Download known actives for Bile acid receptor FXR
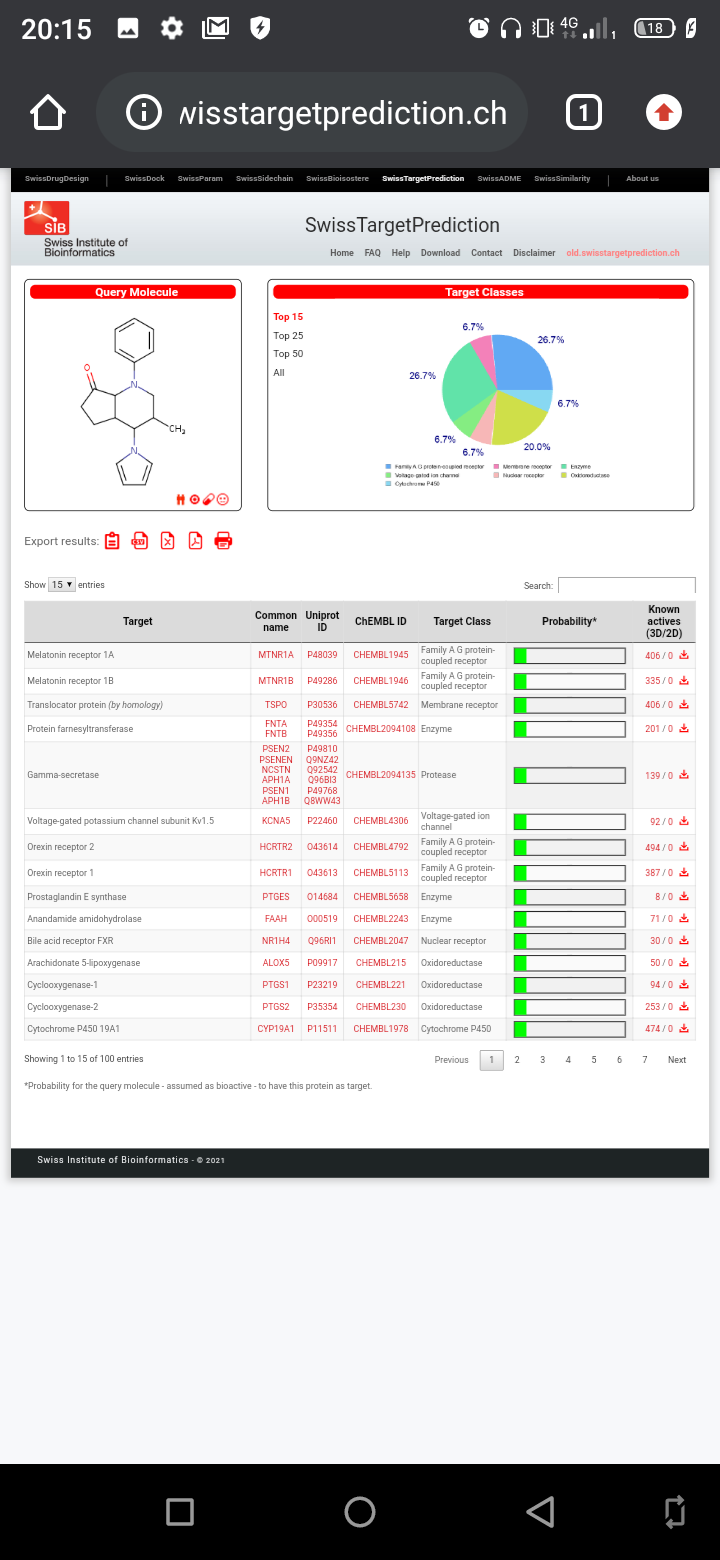The height and width of the screenshot is (1560, 720). (x=684, y=941)
